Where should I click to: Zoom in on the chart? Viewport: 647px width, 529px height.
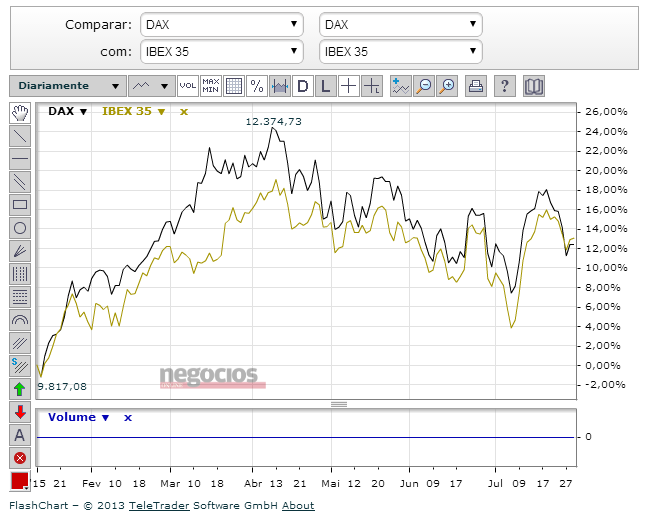(x=447, y=86)
